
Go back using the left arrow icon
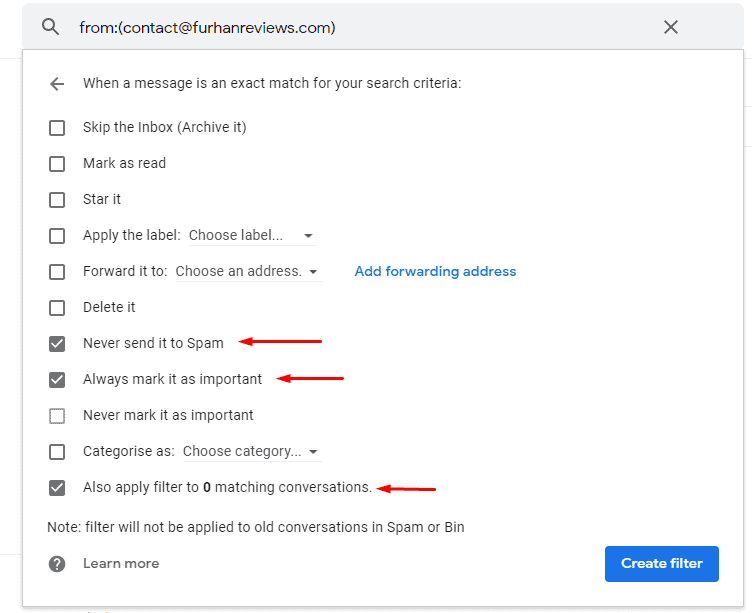[x=57, y=84]
